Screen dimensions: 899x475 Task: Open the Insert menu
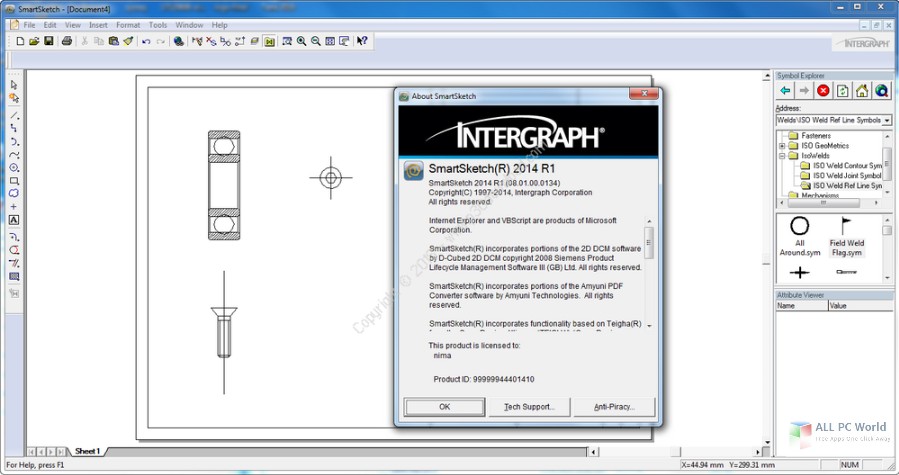98,25
